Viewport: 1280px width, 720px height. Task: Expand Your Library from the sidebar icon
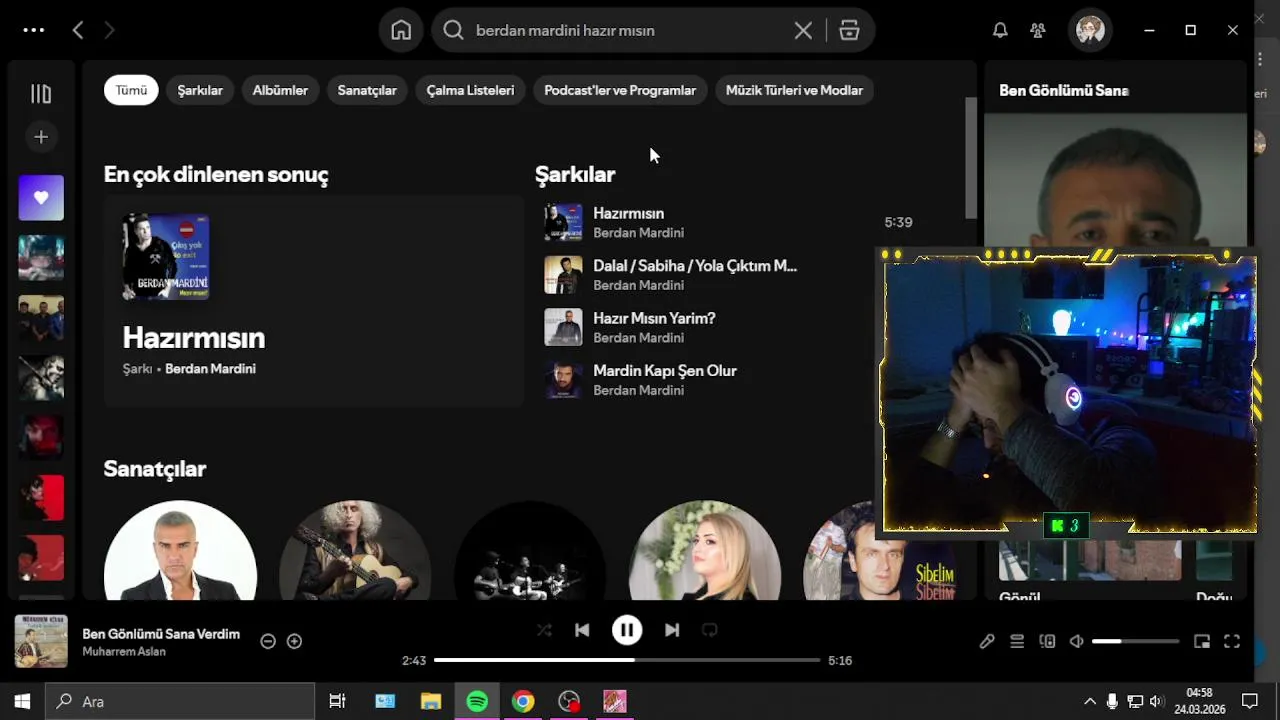coord(41,93)
